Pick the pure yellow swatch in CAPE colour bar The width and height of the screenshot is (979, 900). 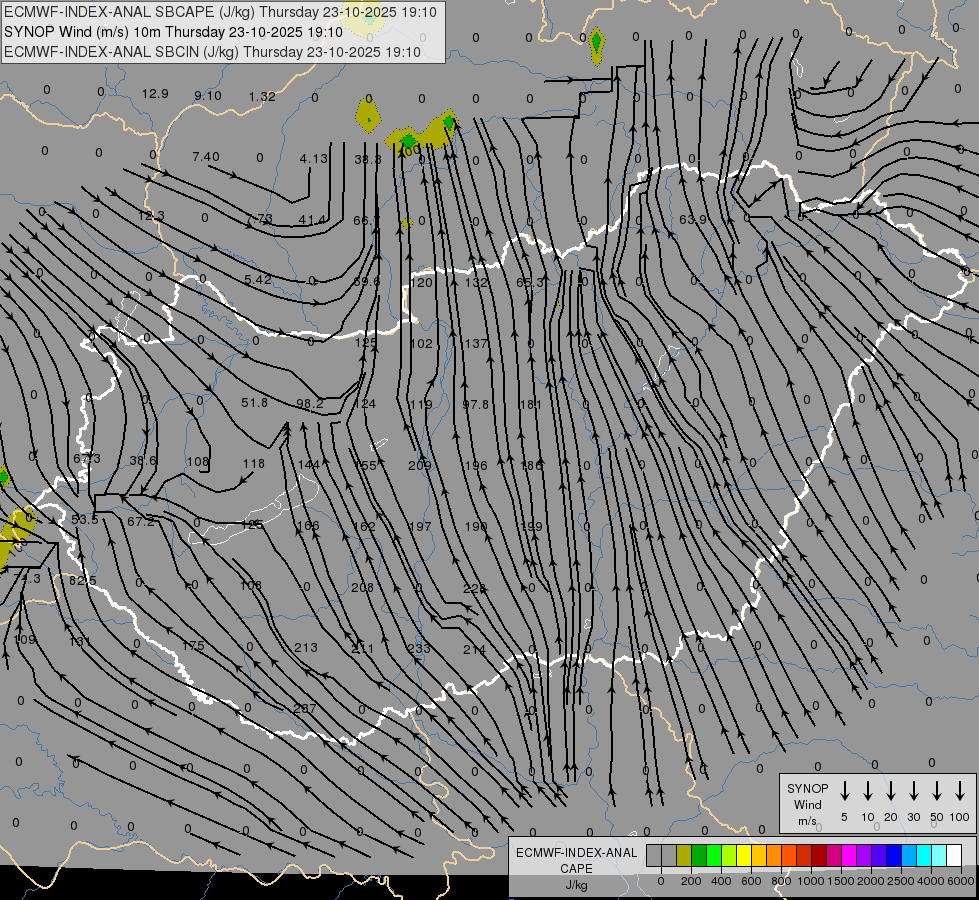point(744,855)
